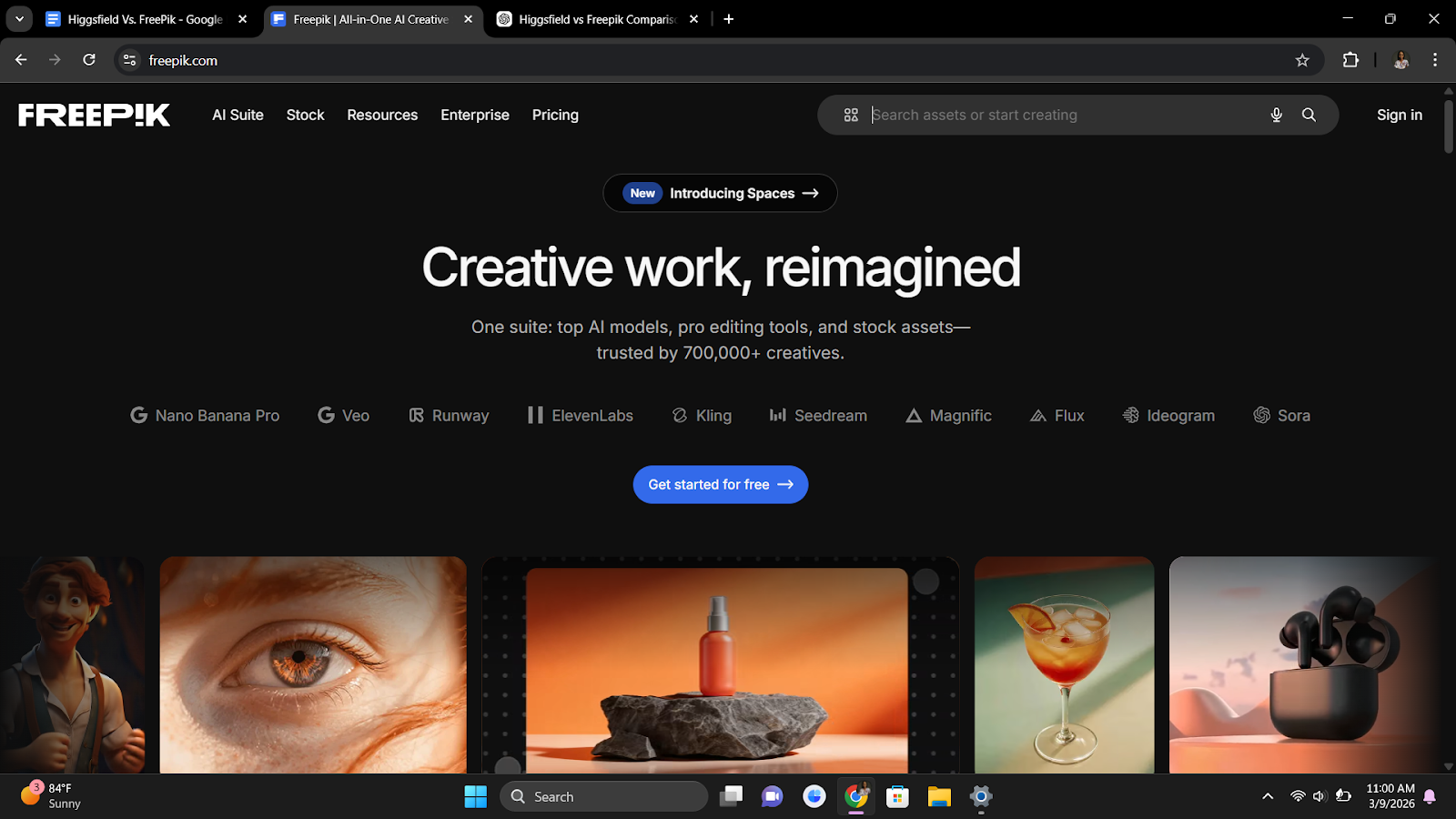Open the weather widget showing 84°F Sunny

pyautogui.click(x=52, y=795)
